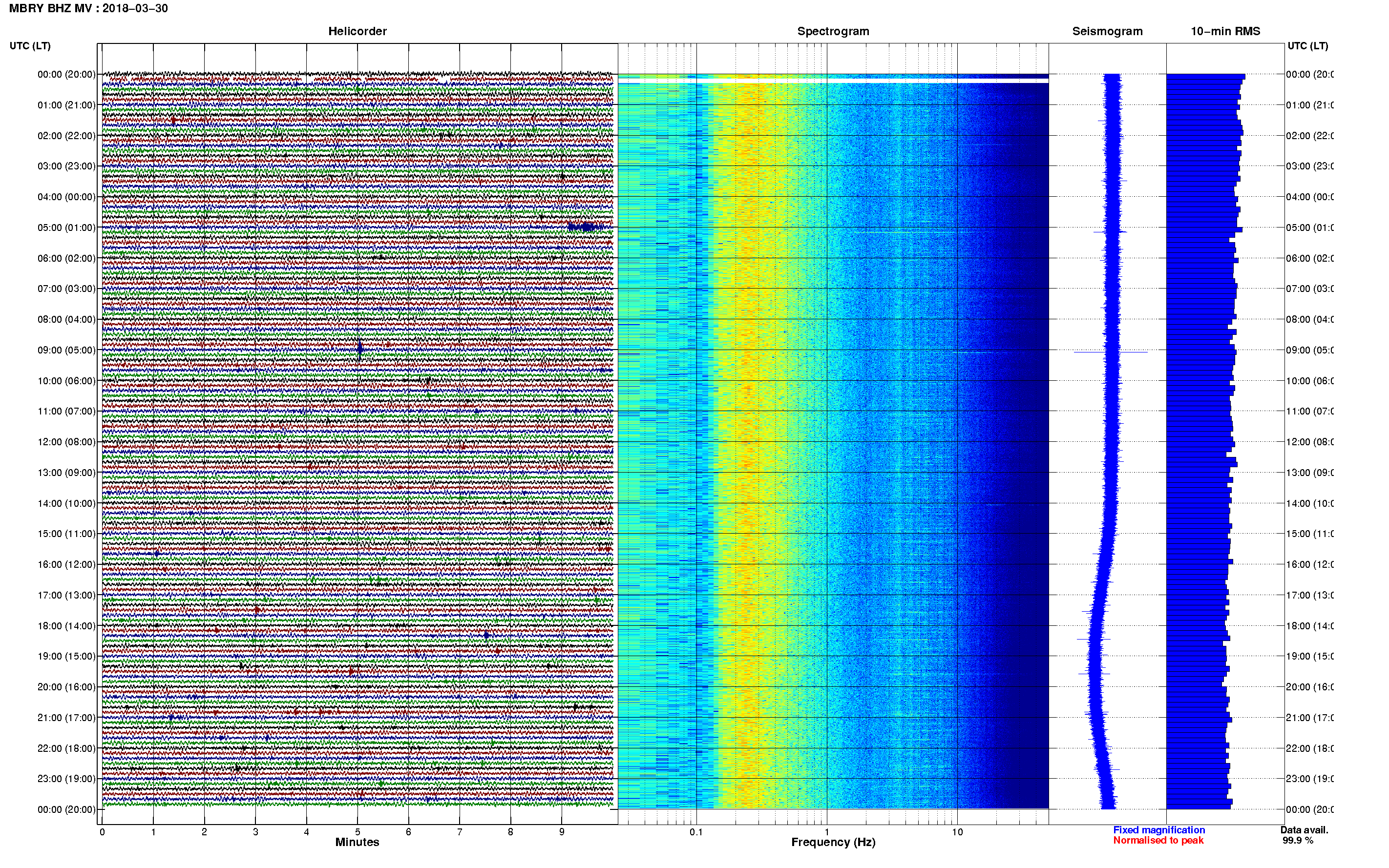Click the 17:00 (13:00) time label
This screenshot has width=1389, height=868.
point(66,595)
